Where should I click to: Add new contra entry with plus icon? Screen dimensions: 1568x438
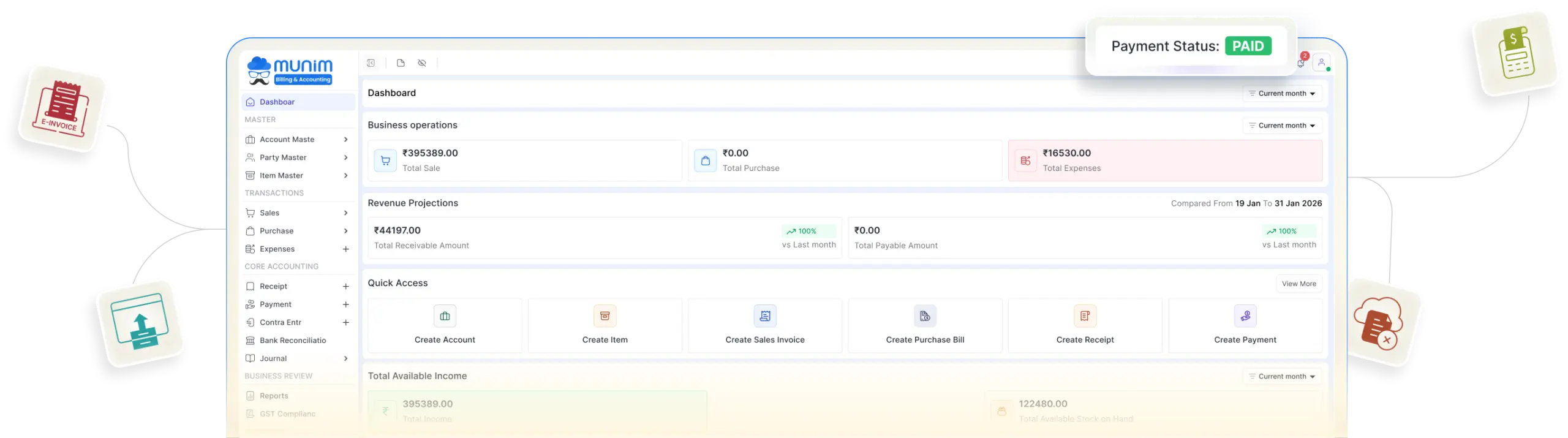tap(346, 323)
